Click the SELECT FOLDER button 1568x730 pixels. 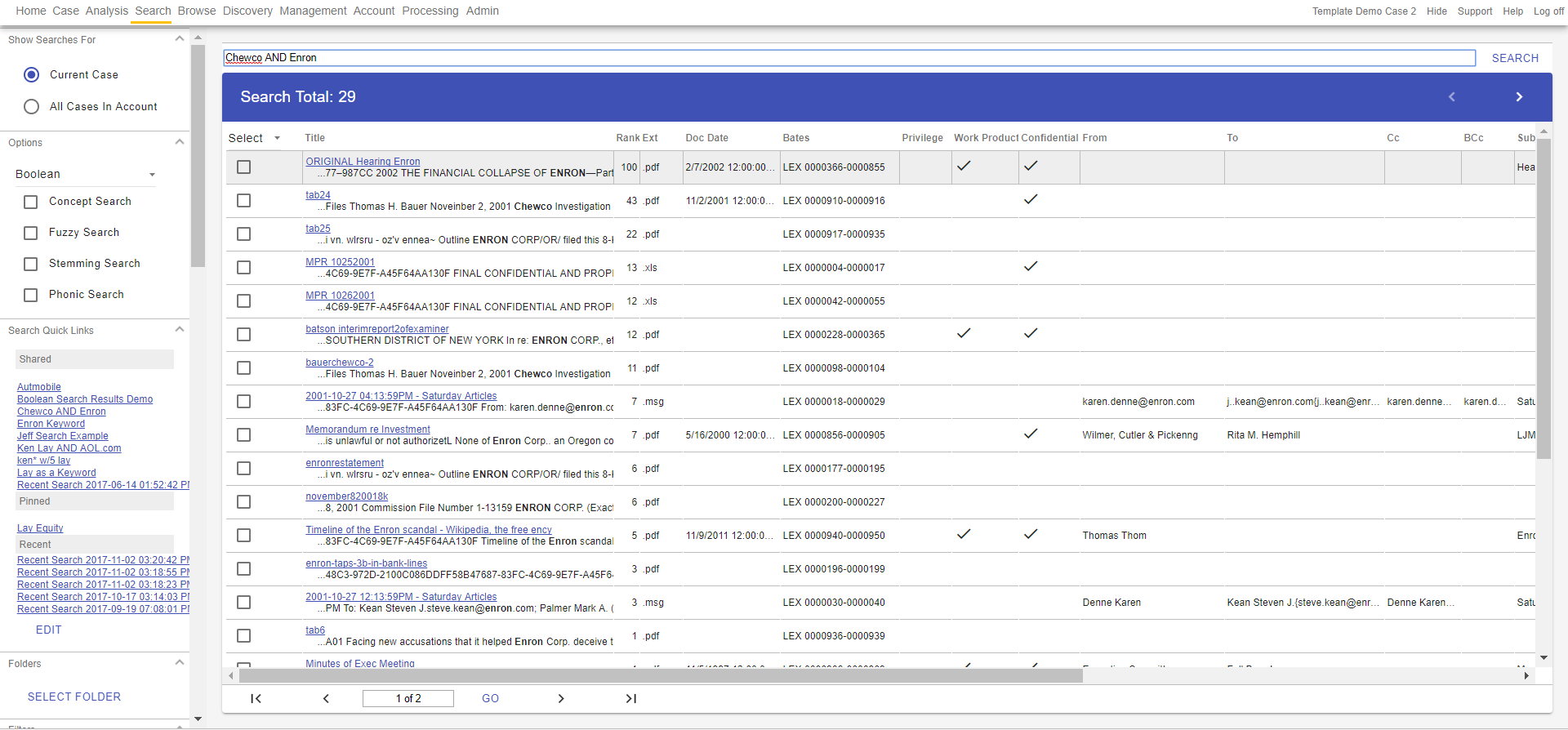coord(74,697)
